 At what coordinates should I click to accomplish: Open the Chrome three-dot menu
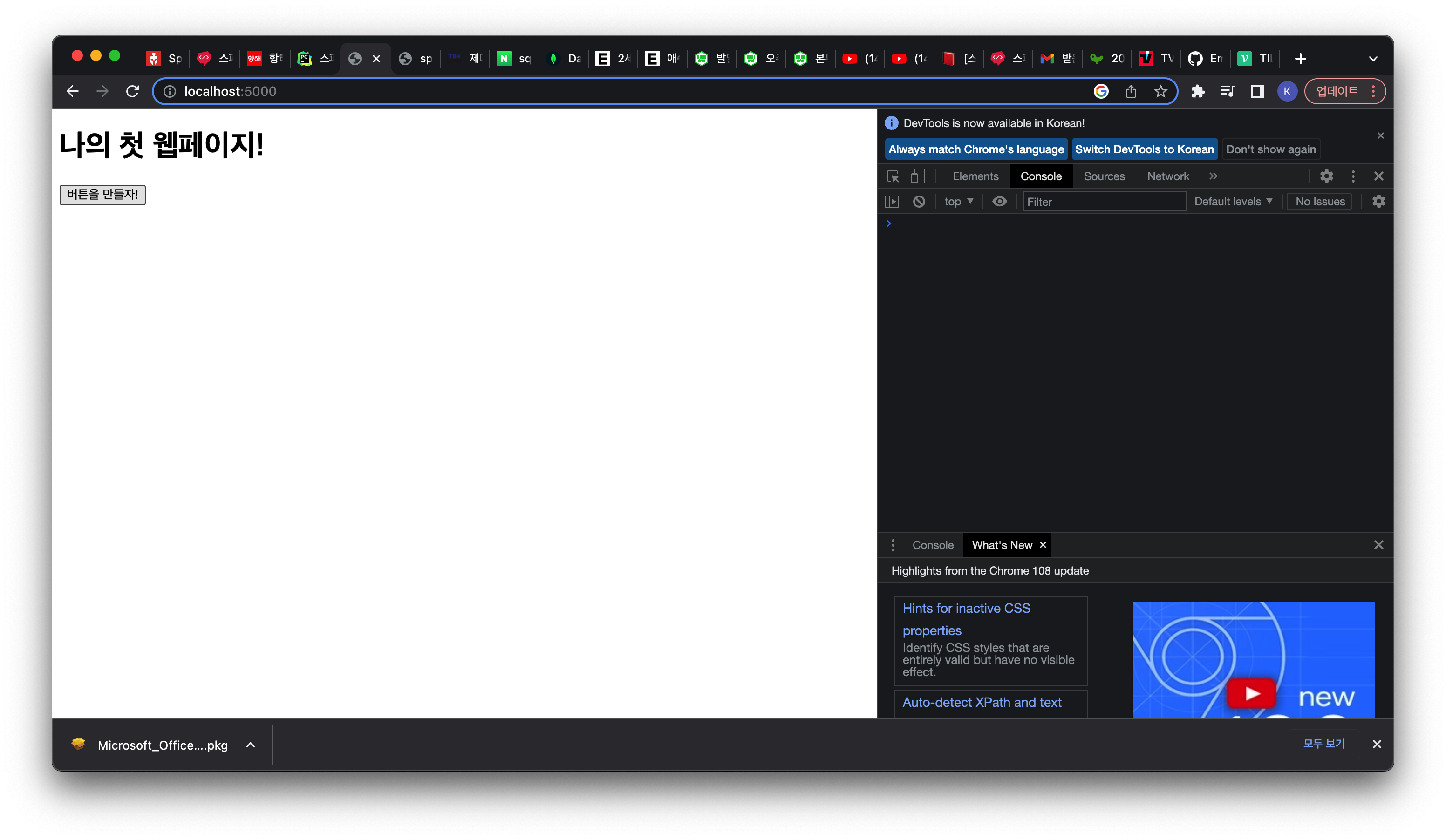(x=1373, y=91)
